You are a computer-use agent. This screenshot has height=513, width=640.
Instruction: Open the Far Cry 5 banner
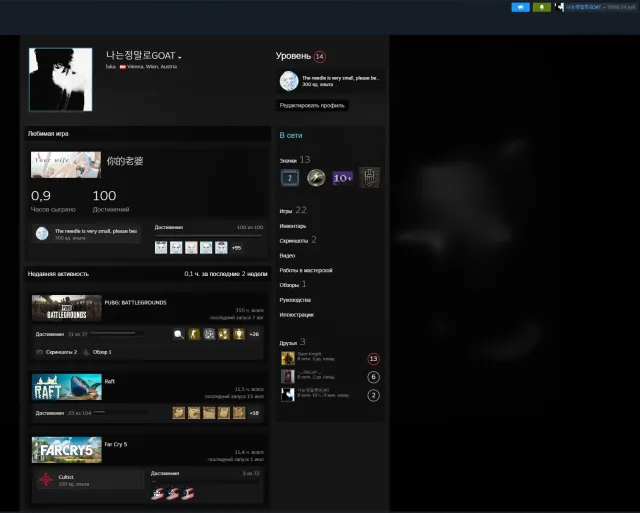coord(67,450)
